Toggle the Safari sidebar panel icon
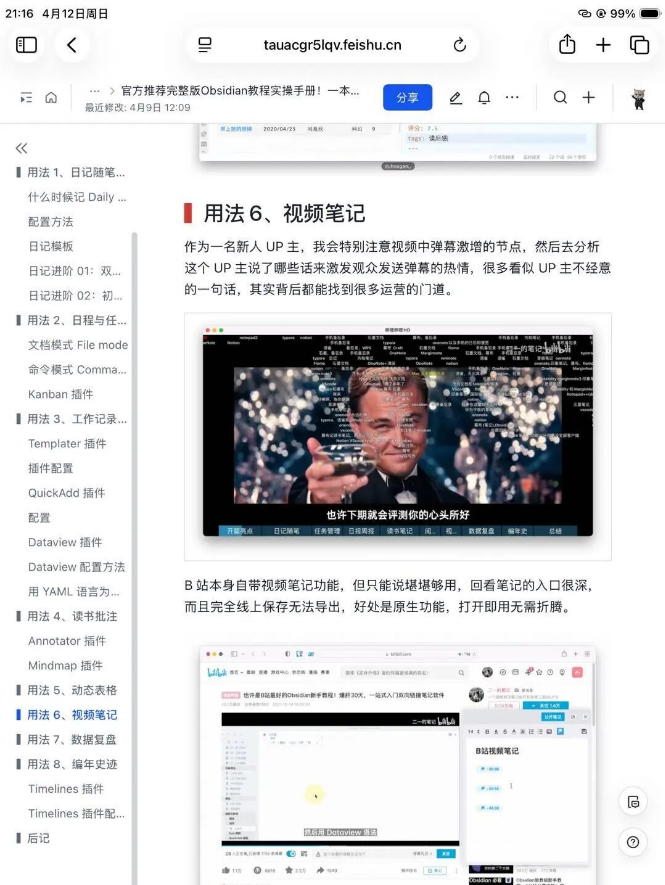The width and height of the screenshot is (665, 885). (26, 45)
